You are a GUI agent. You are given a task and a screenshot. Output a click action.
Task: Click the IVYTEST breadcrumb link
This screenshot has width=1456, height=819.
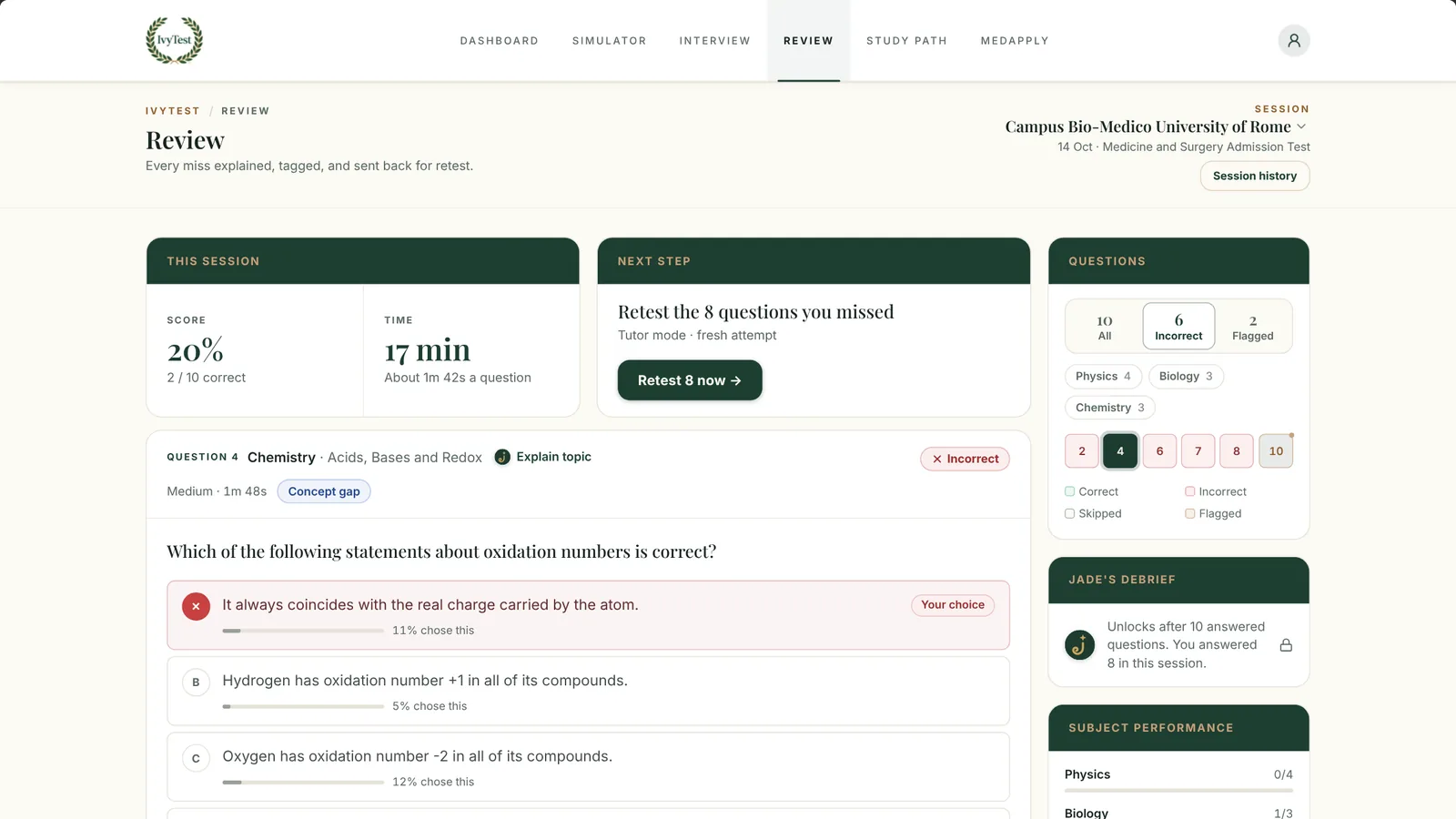[172, 111]
